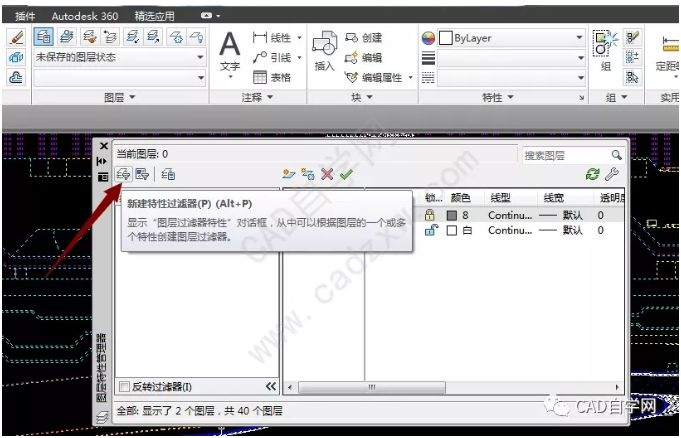Click the green refresh icon
This screenshot has width=681, height=438.
[x=592, y=175]
